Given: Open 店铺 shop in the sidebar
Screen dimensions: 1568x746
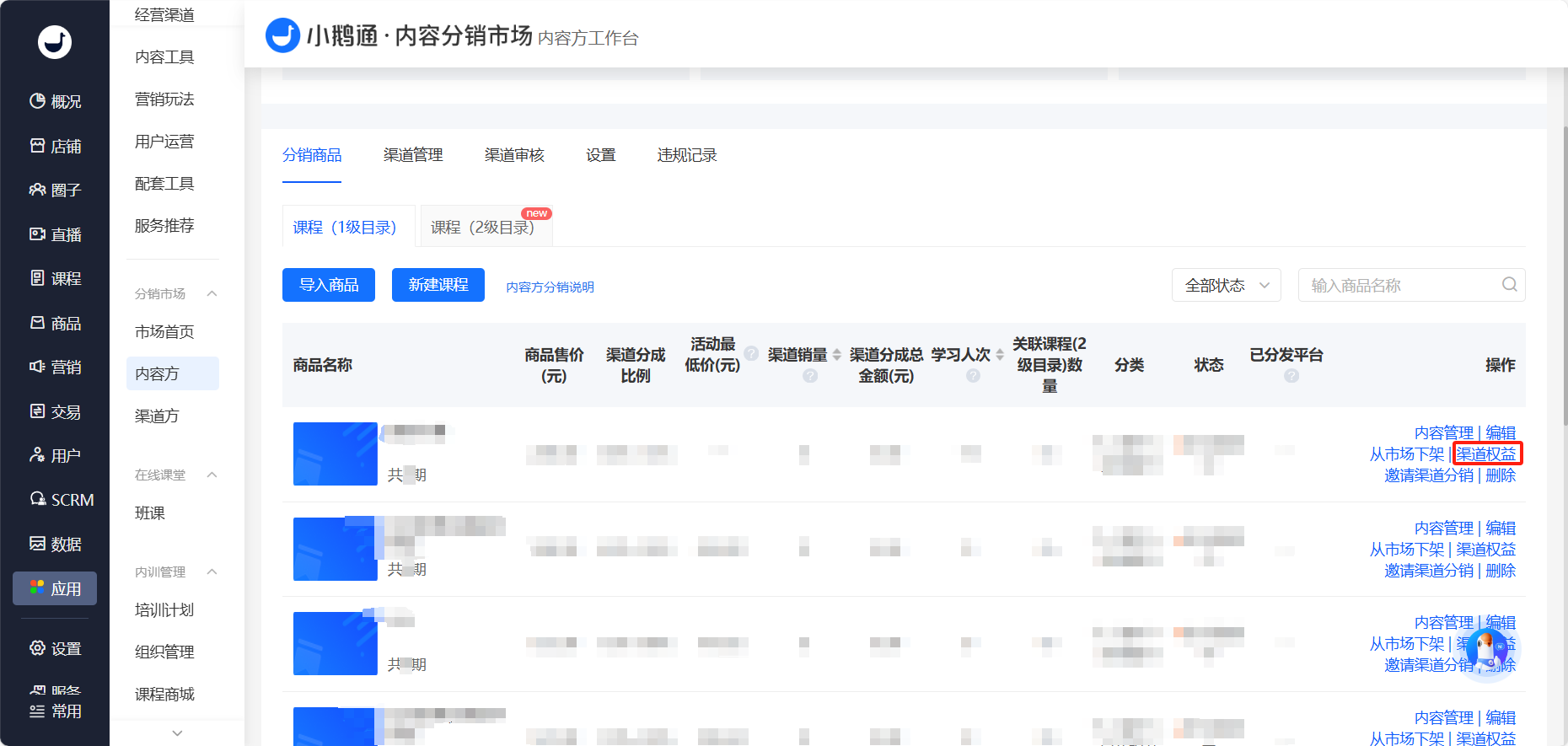Looking at the screenshot, I should click(55, 146).
